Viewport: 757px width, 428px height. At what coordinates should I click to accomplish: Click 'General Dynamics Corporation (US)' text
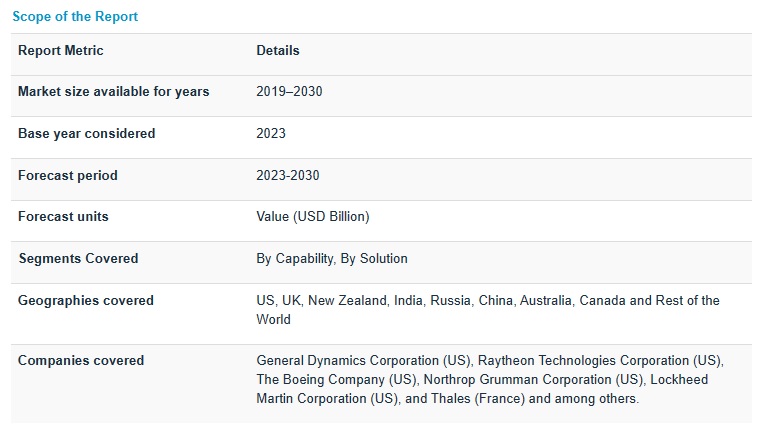[x=364, y=361]
